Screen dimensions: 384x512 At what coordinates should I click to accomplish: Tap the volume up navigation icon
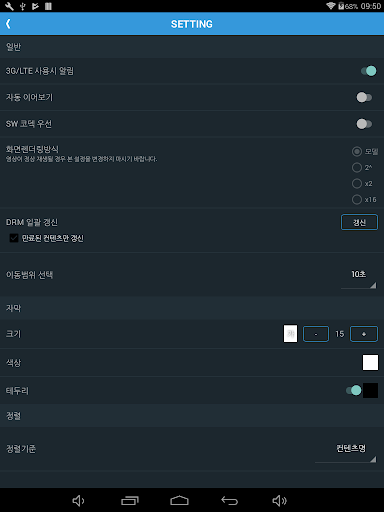[279, 500]
